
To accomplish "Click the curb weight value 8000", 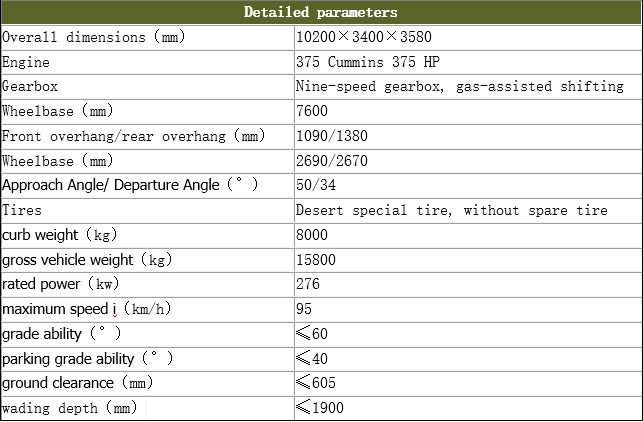I will pos(312,235).
